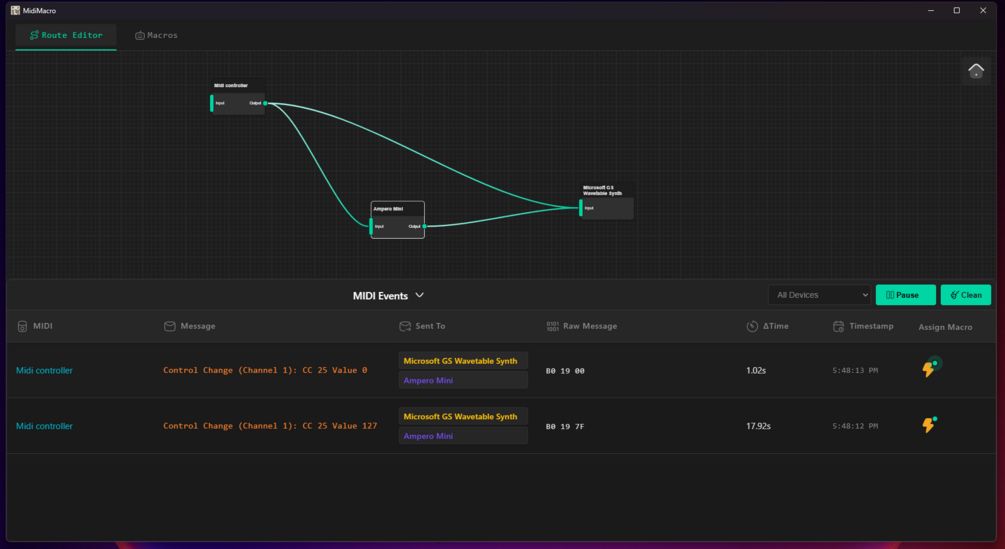This screenshot has width=1005, height=549.
Task: Click the Midi controller node Output port
Action: click(x=265, y=103)
